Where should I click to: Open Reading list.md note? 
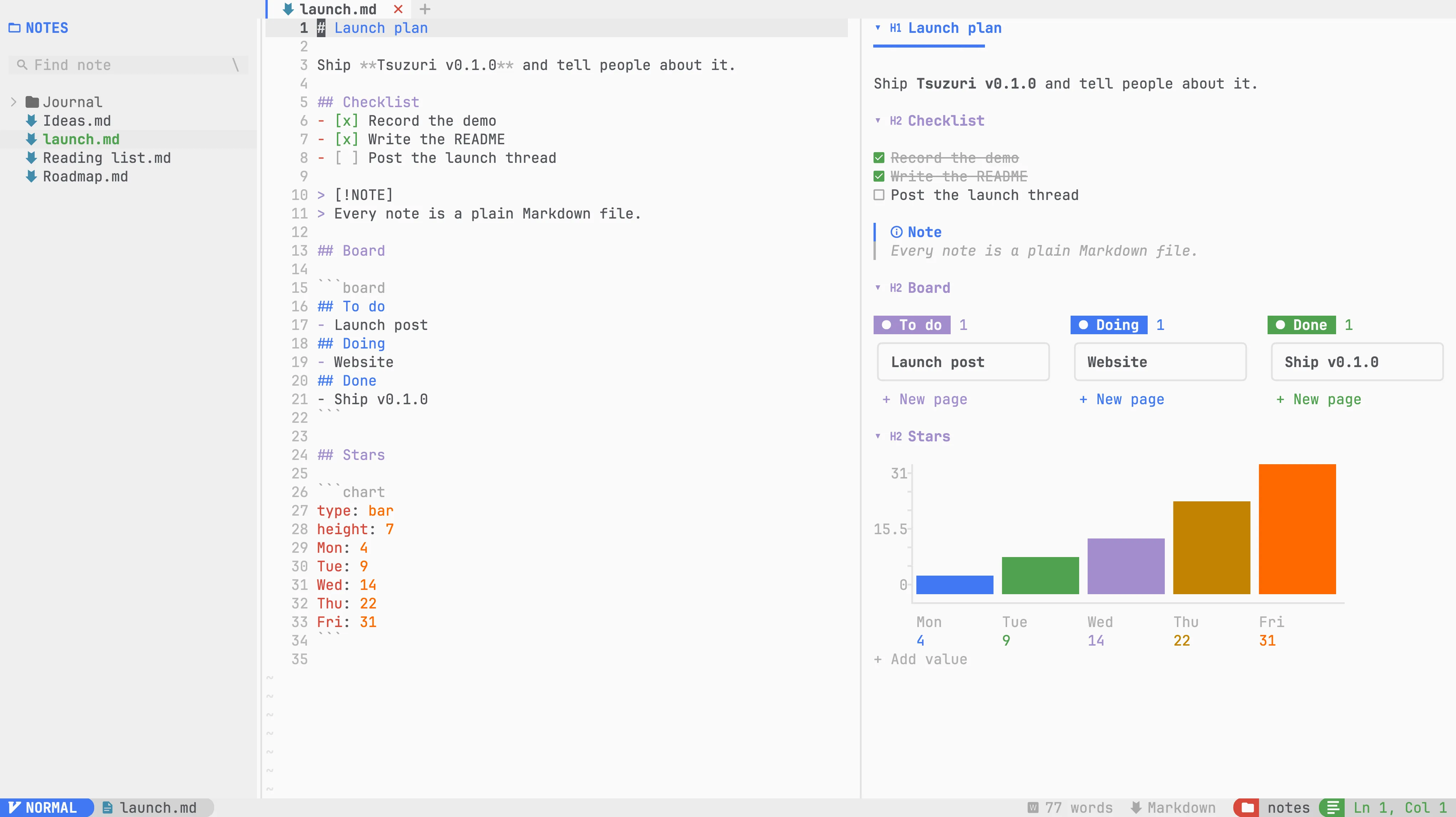coord(107,158)
